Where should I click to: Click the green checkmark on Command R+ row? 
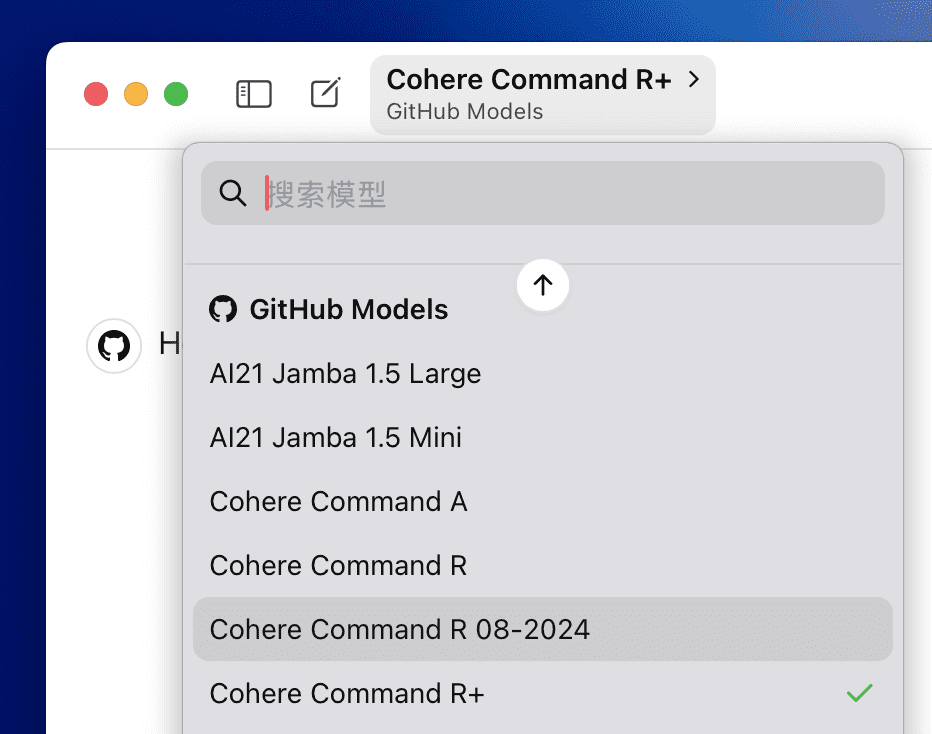click(859, 693)
